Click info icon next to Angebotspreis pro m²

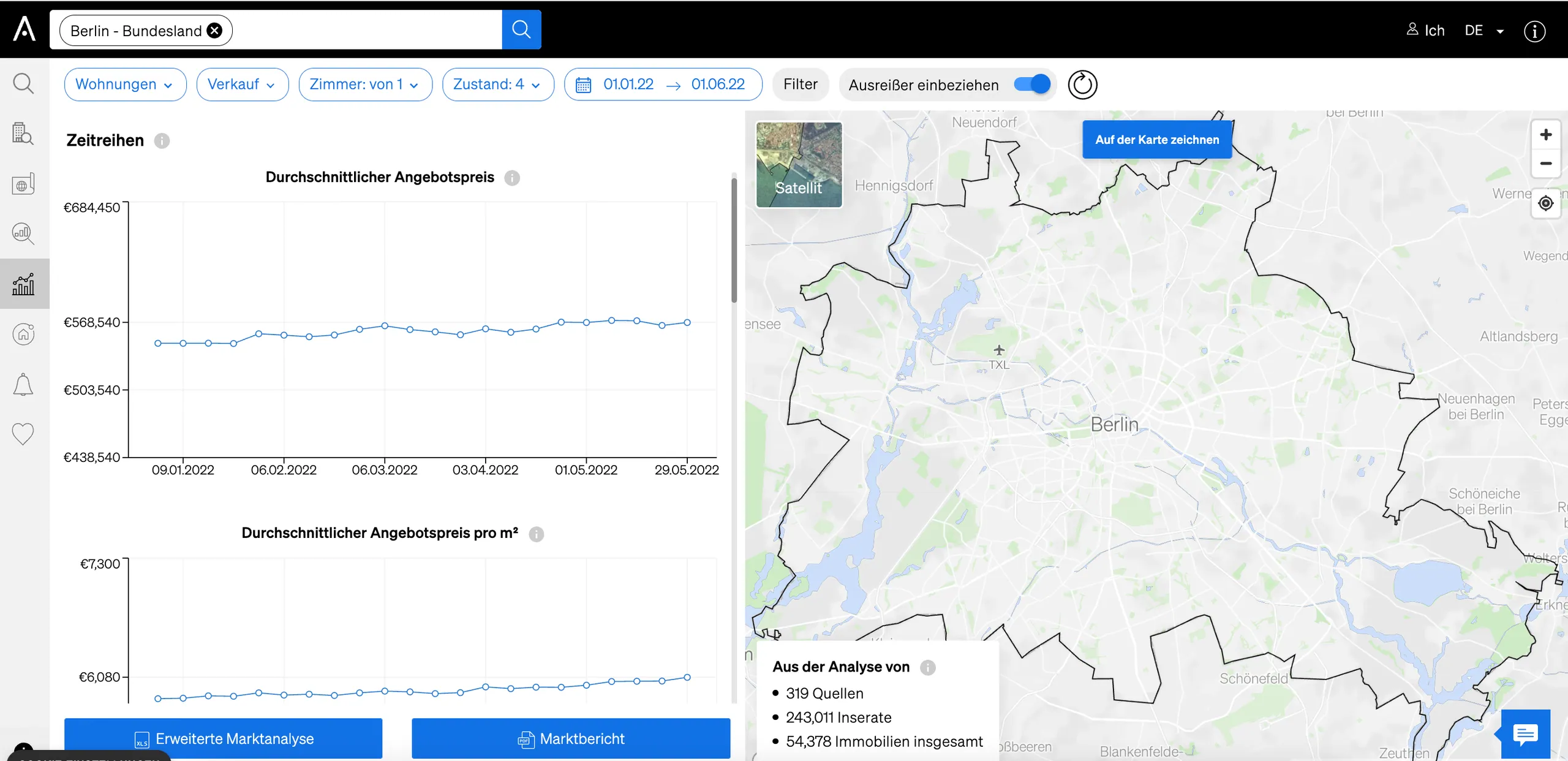click(537, 534)
